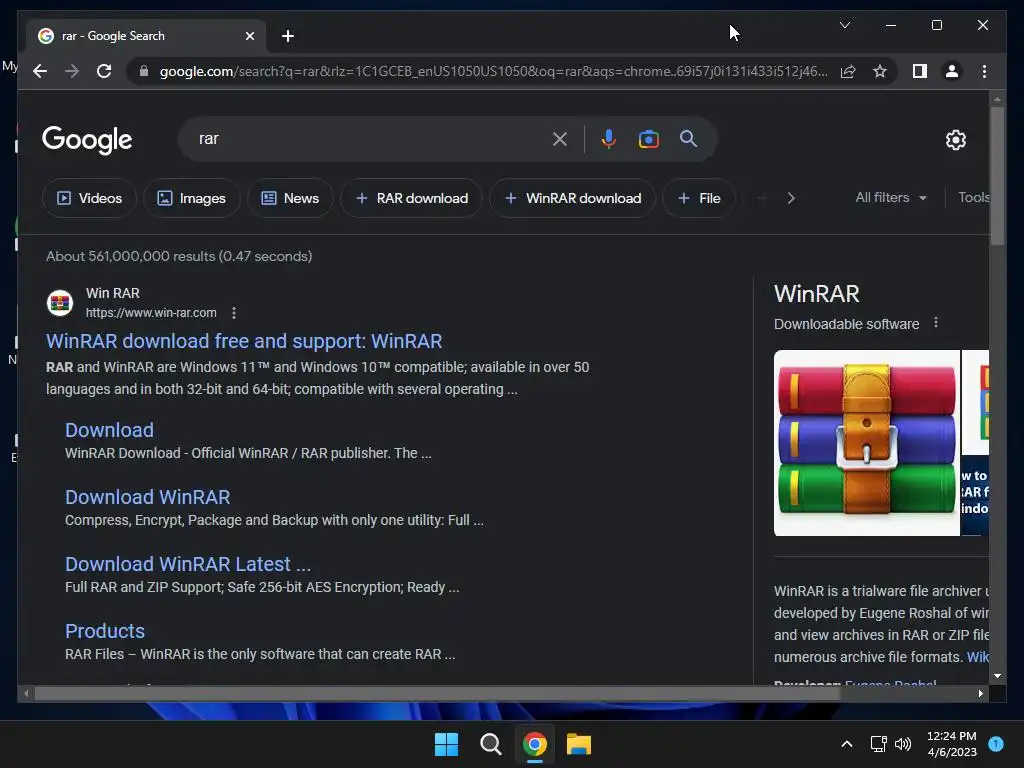Open the tab search chevron
Image resolution: width=1024 pixels, height=768 pixels.
point(844,25)
